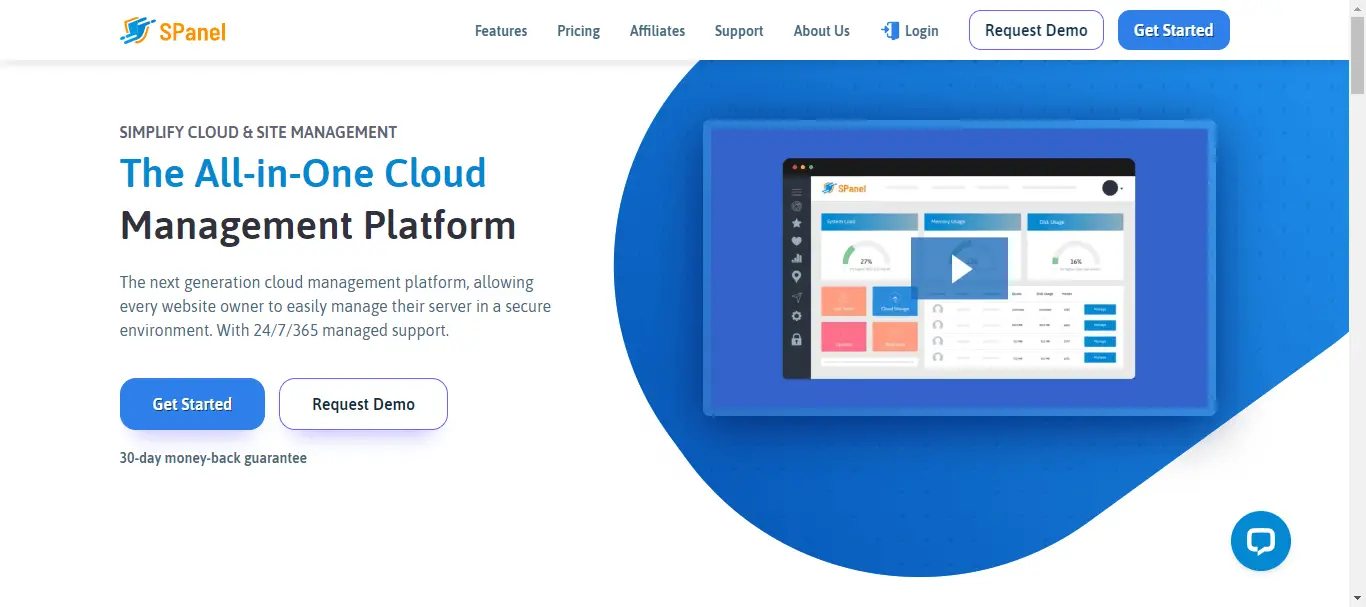Click the hero Request Demo button beside Get Started
The image size is (1366, 607).
[x=363, y=404]
